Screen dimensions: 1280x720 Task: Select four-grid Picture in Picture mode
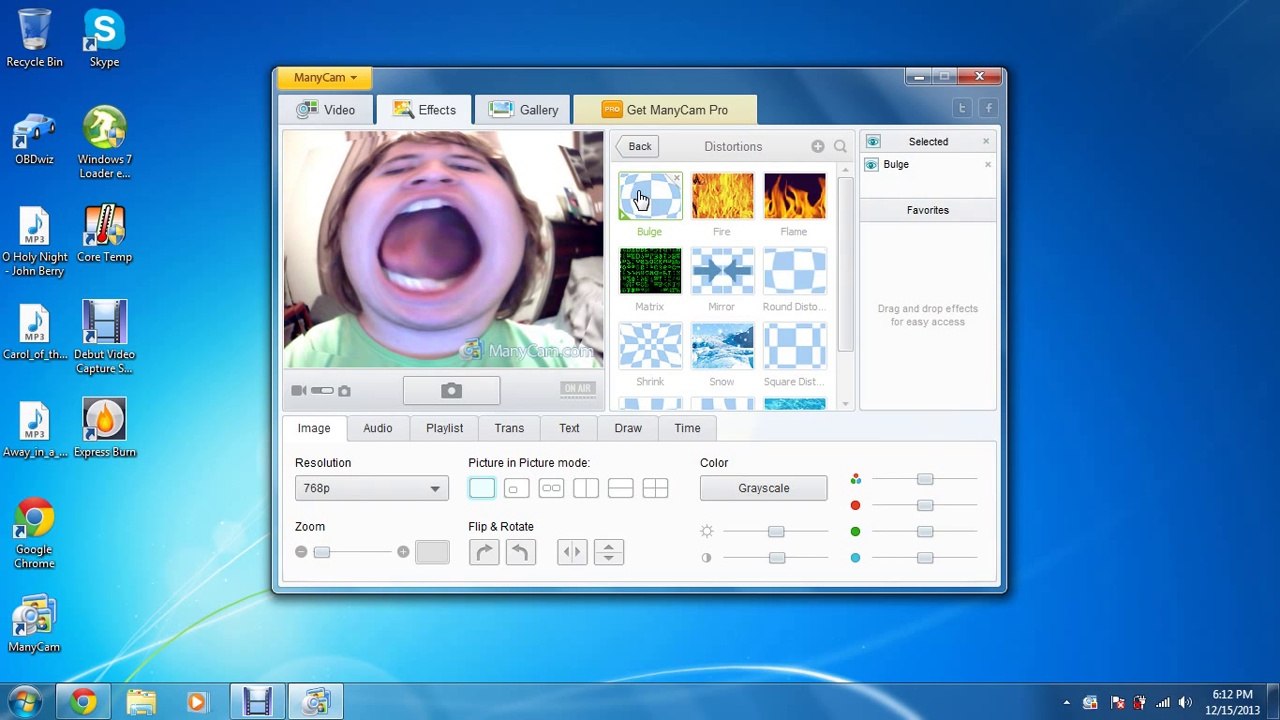[655, 488]
